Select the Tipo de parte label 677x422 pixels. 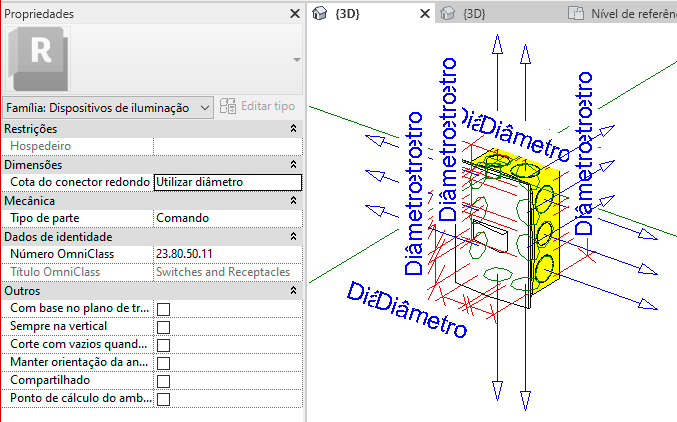pos(45,218)
